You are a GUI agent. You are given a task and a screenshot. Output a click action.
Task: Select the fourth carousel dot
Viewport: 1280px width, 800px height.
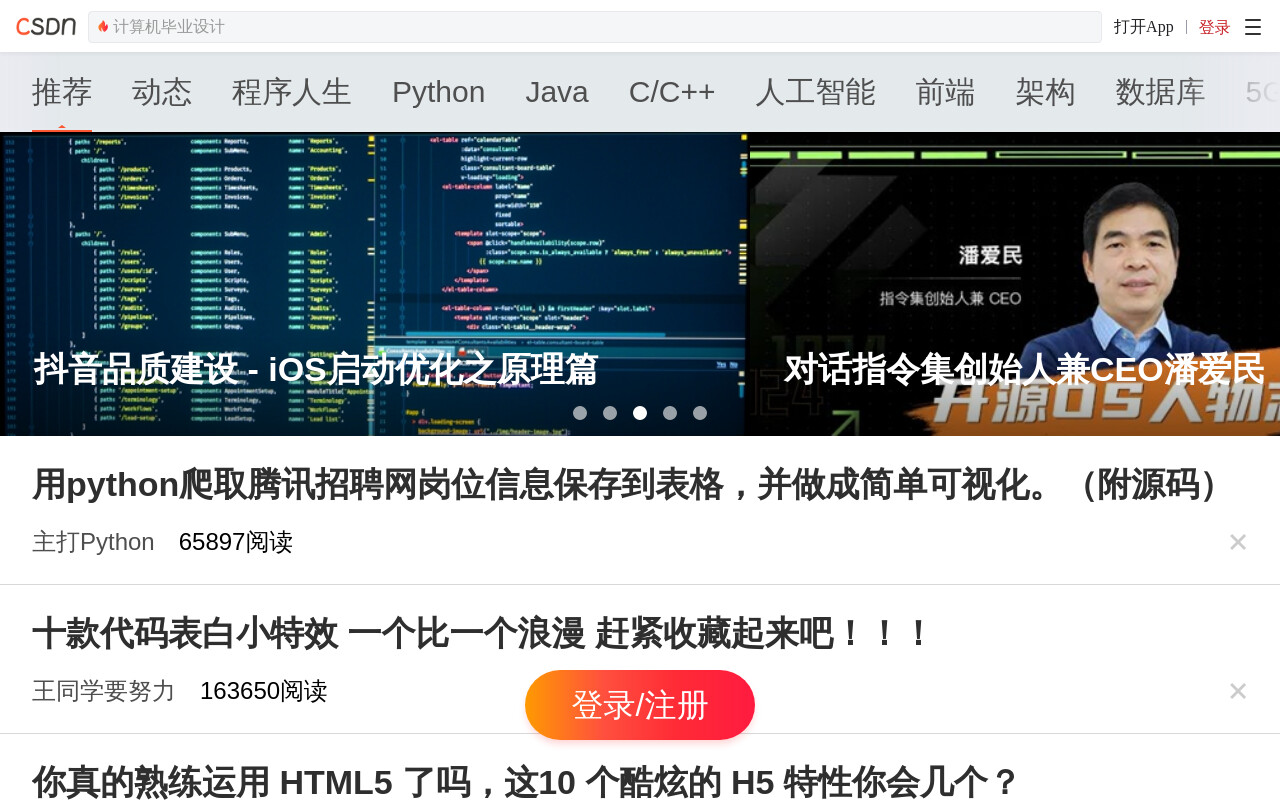[x=670, y=413]
